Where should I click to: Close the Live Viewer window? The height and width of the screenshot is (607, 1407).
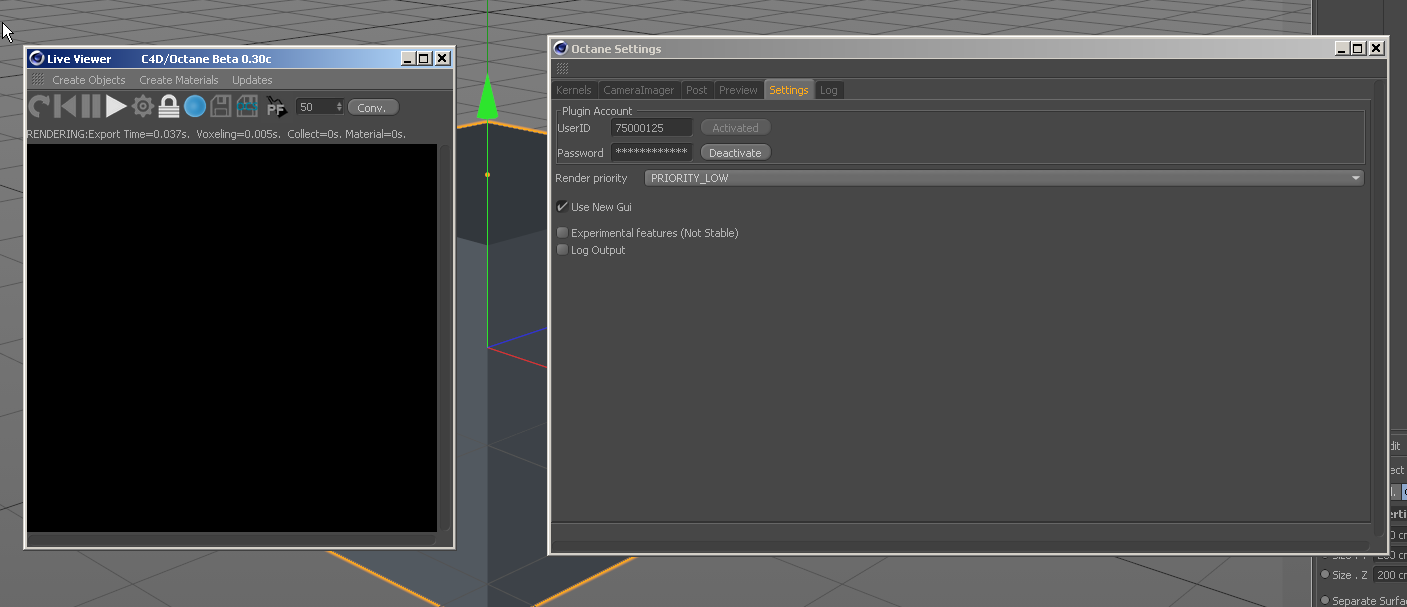(443, 58)
